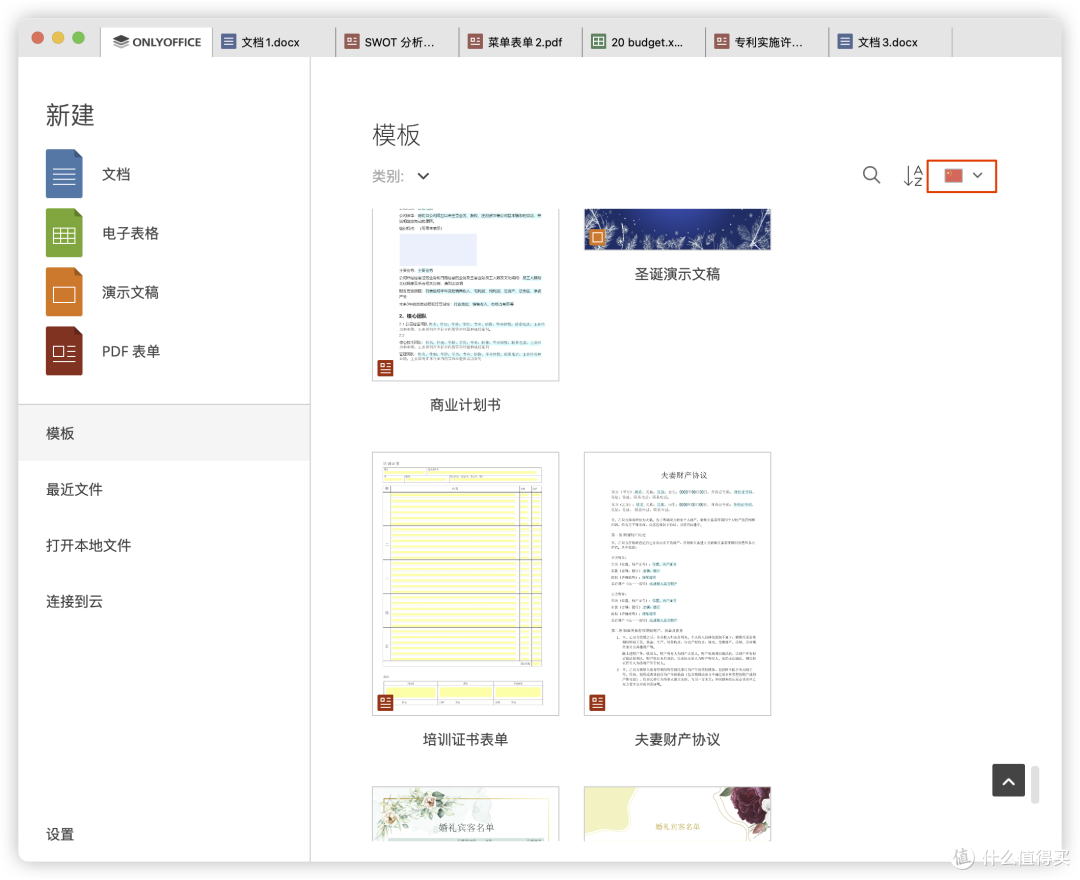
Task: Open the language flag dropdown
Action: 962,176
